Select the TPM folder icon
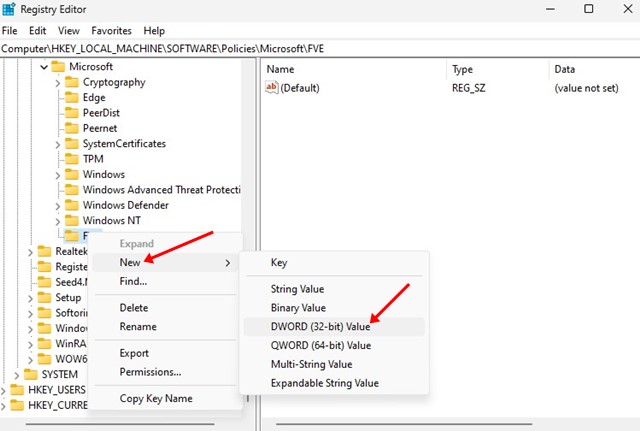The height and width of the screenshot is (431, 640). [x=72, y=159]
